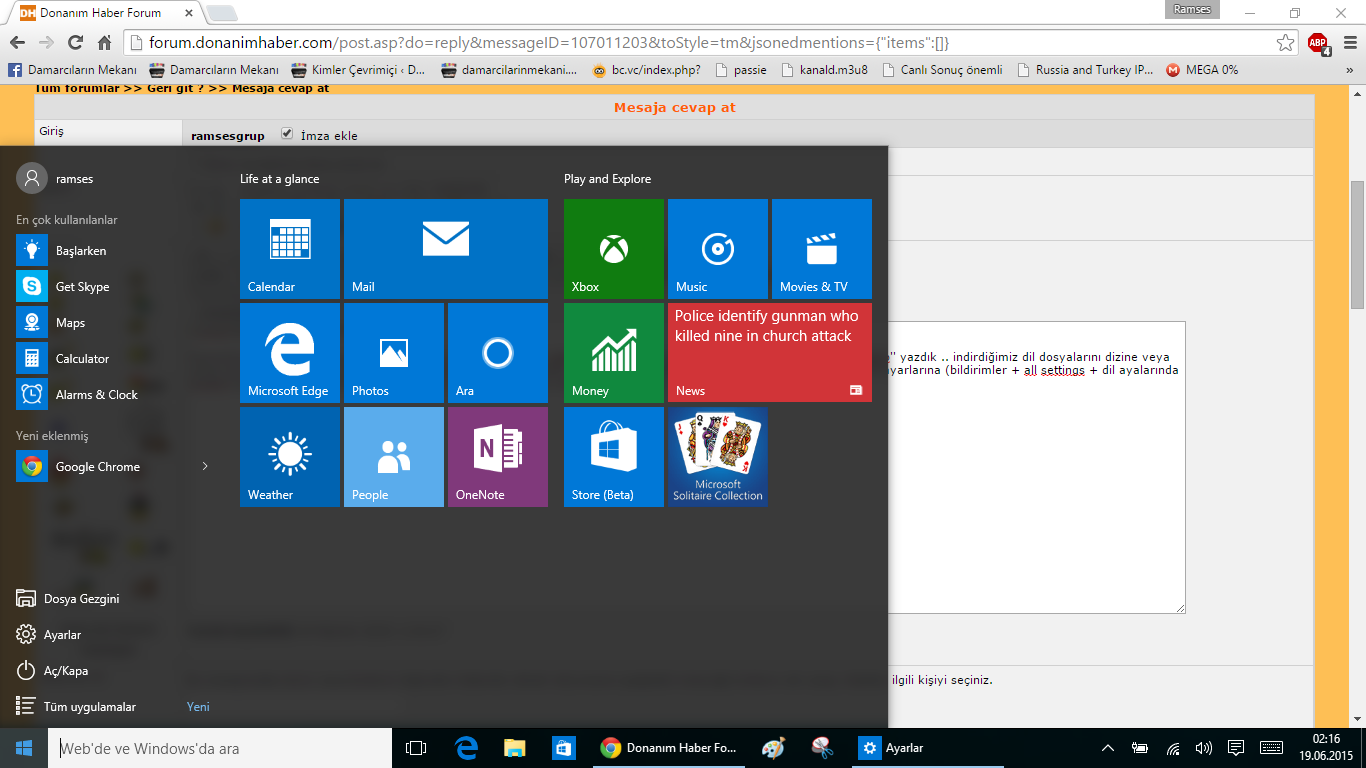Open Task View on the taskbar
The height and width of the screenshot is (768, 1366).
416,748
